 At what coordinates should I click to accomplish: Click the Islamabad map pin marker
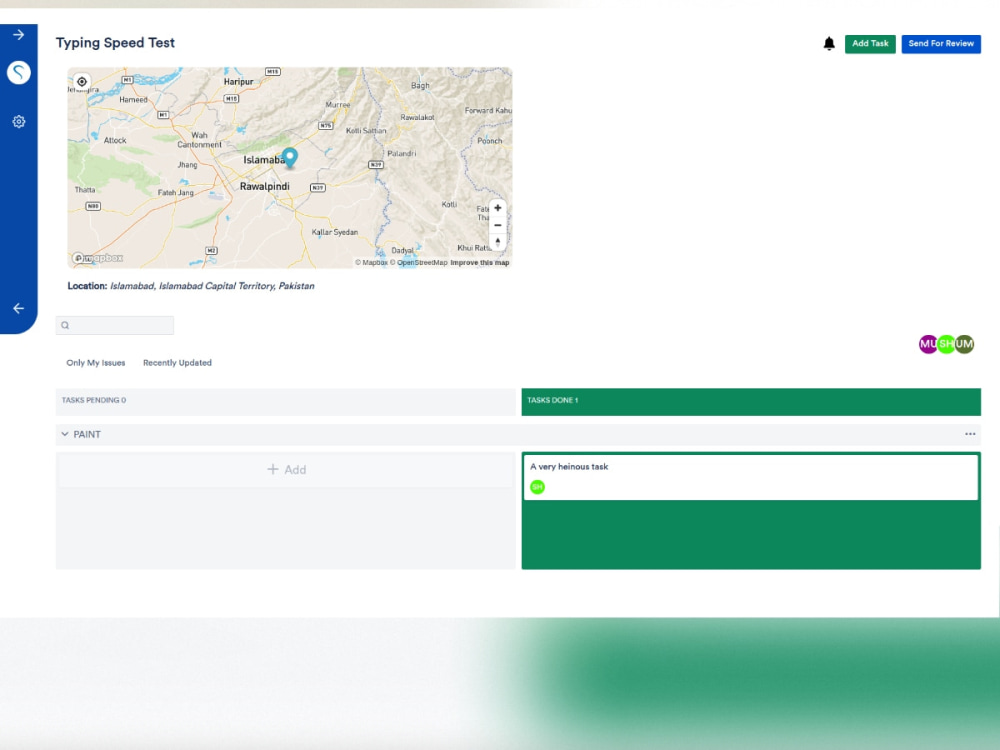pos(290,158)
